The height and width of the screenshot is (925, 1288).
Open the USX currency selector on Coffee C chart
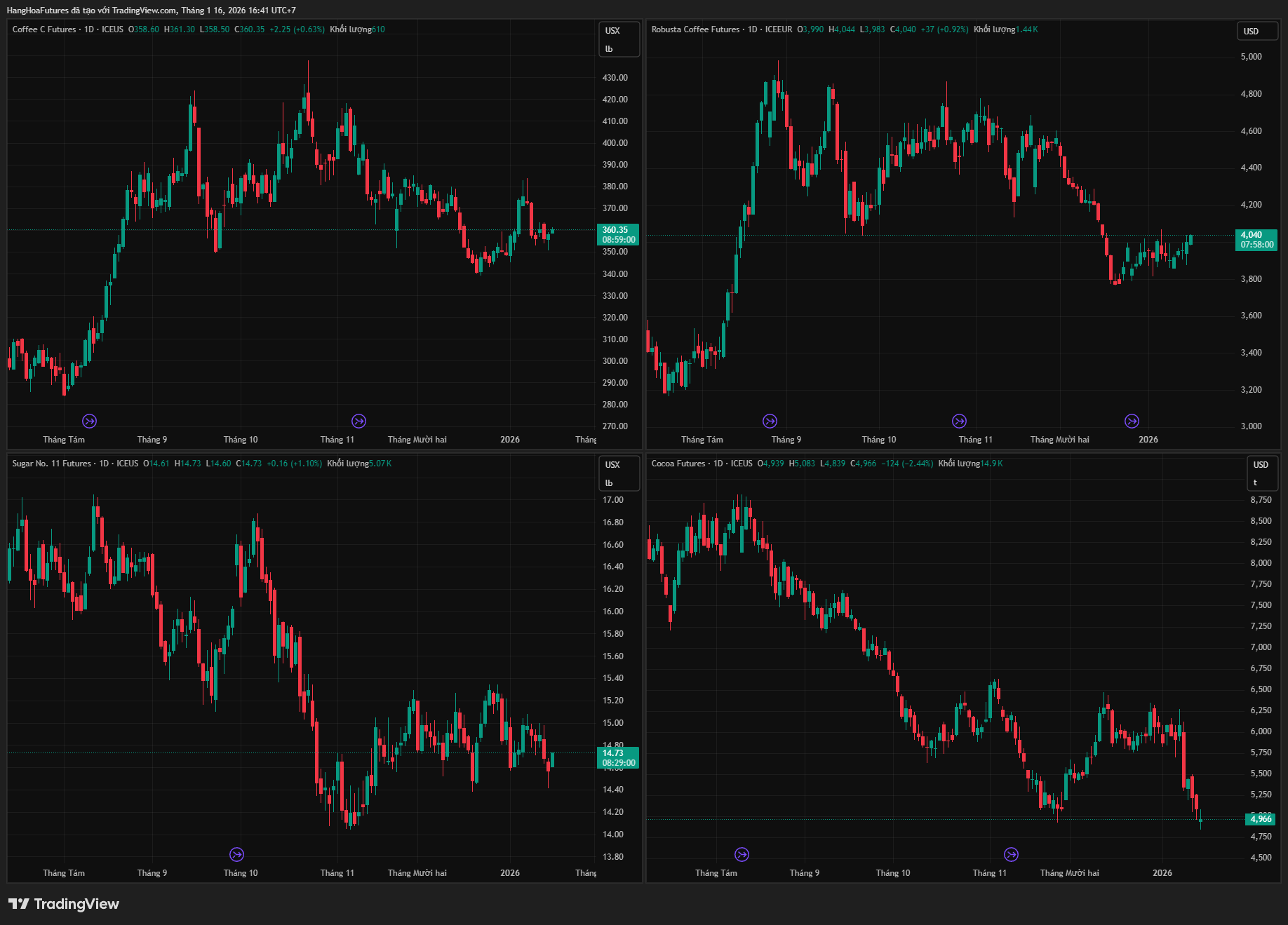tap(617, 39)
